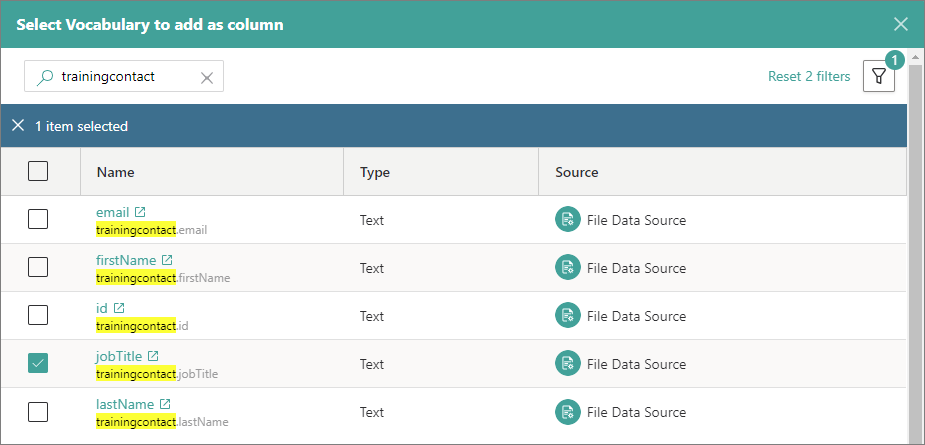
Task: Open lastName external link icon
Action: click(165, 404)
